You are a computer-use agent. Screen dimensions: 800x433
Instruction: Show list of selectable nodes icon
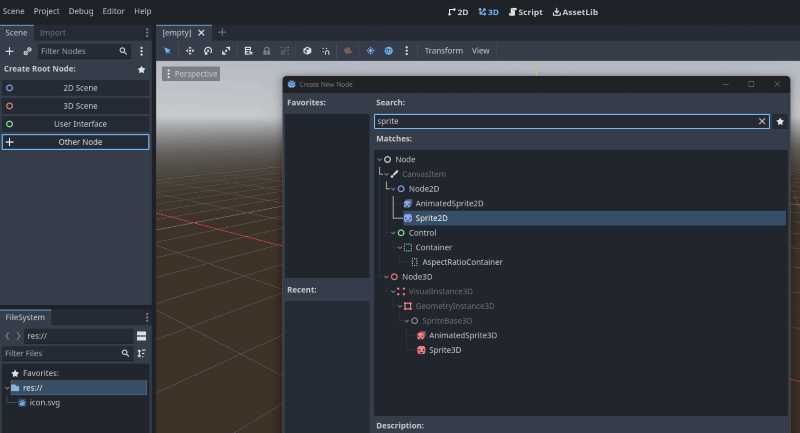[x=248, y=51]
